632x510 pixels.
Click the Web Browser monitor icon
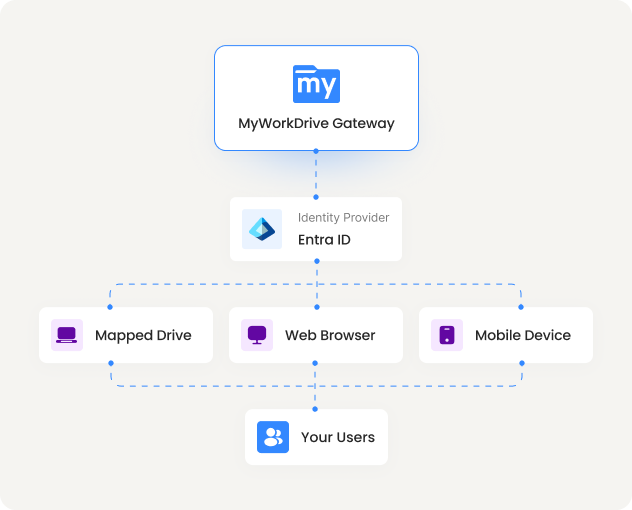pos(257,335)
